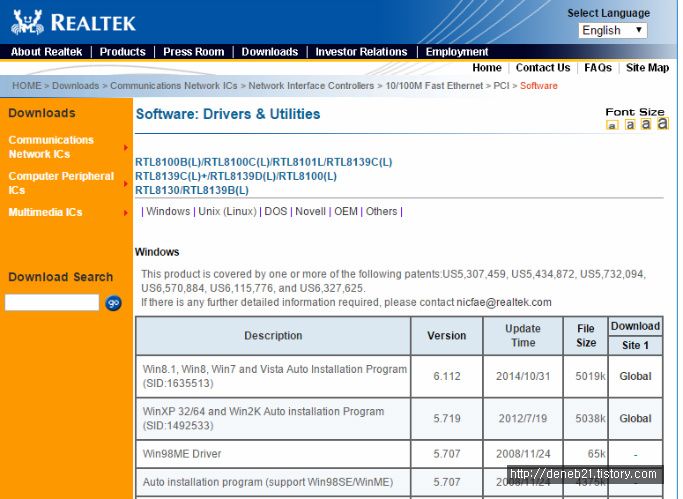Click update time 2014/10/31 cell
The width and height of the screenshot is (683, 499).
[523, 376]
